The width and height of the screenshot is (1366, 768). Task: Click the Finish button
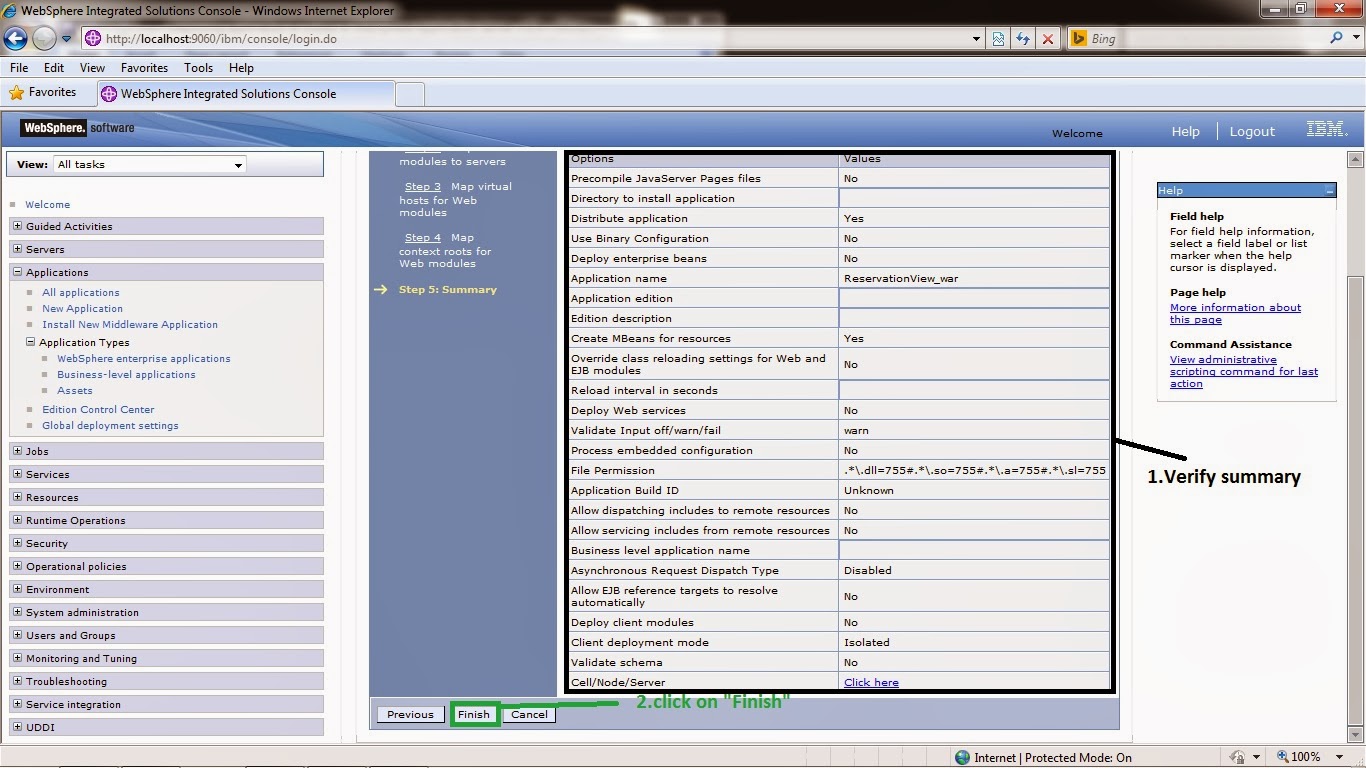[474, 714]
